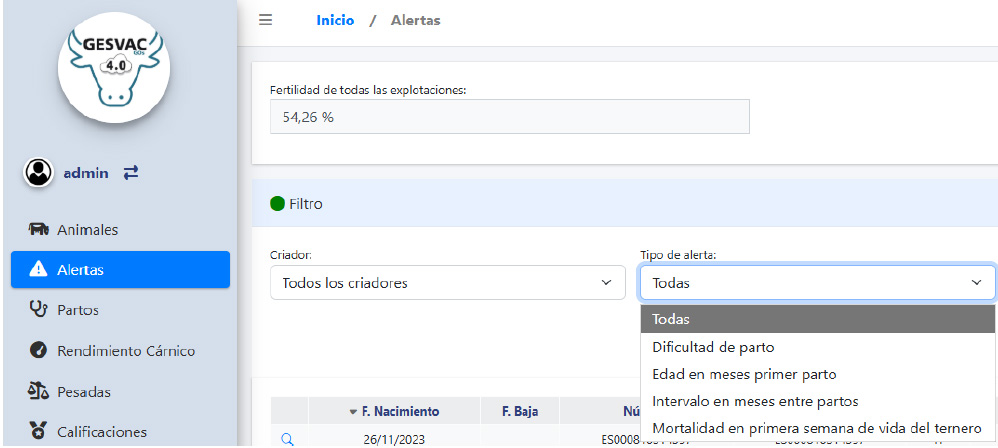The width and height of the screenshot is (998, 448).
Task: Select Dificultad de parto option
Action: tap(817, 347)
